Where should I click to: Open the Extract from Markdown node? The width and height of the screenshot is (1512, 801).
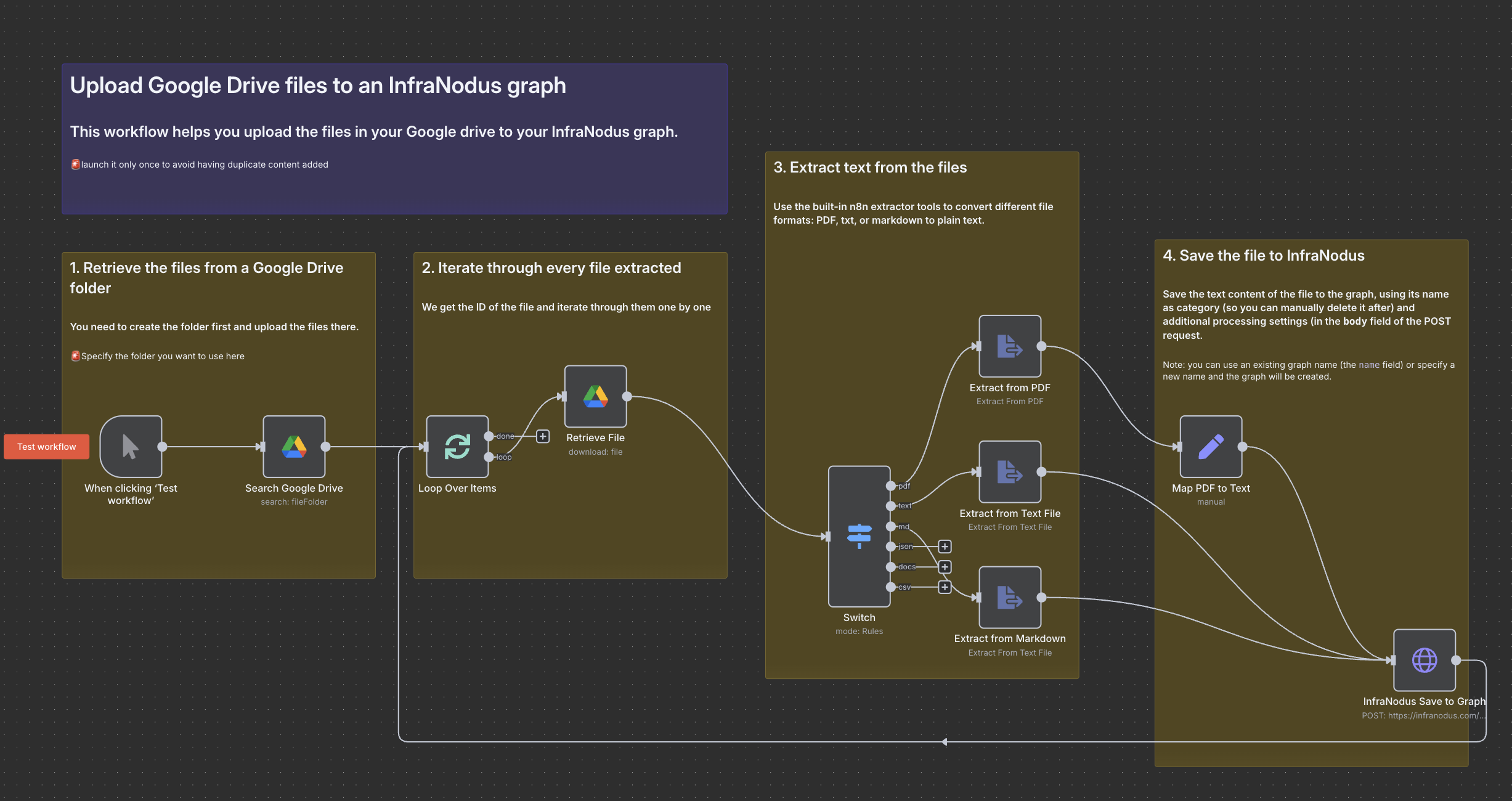[x=1010, y=597]
